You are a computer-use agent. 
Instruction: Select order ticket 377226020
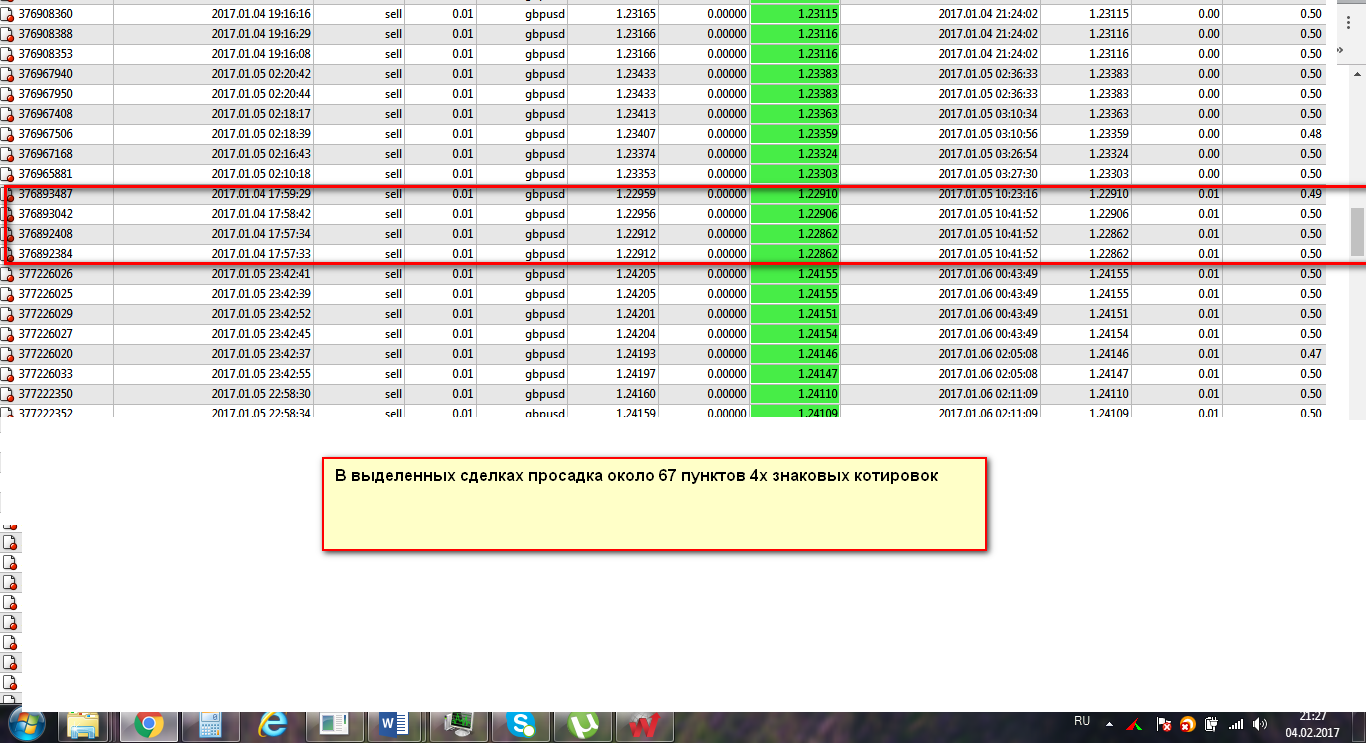[46, 354]
